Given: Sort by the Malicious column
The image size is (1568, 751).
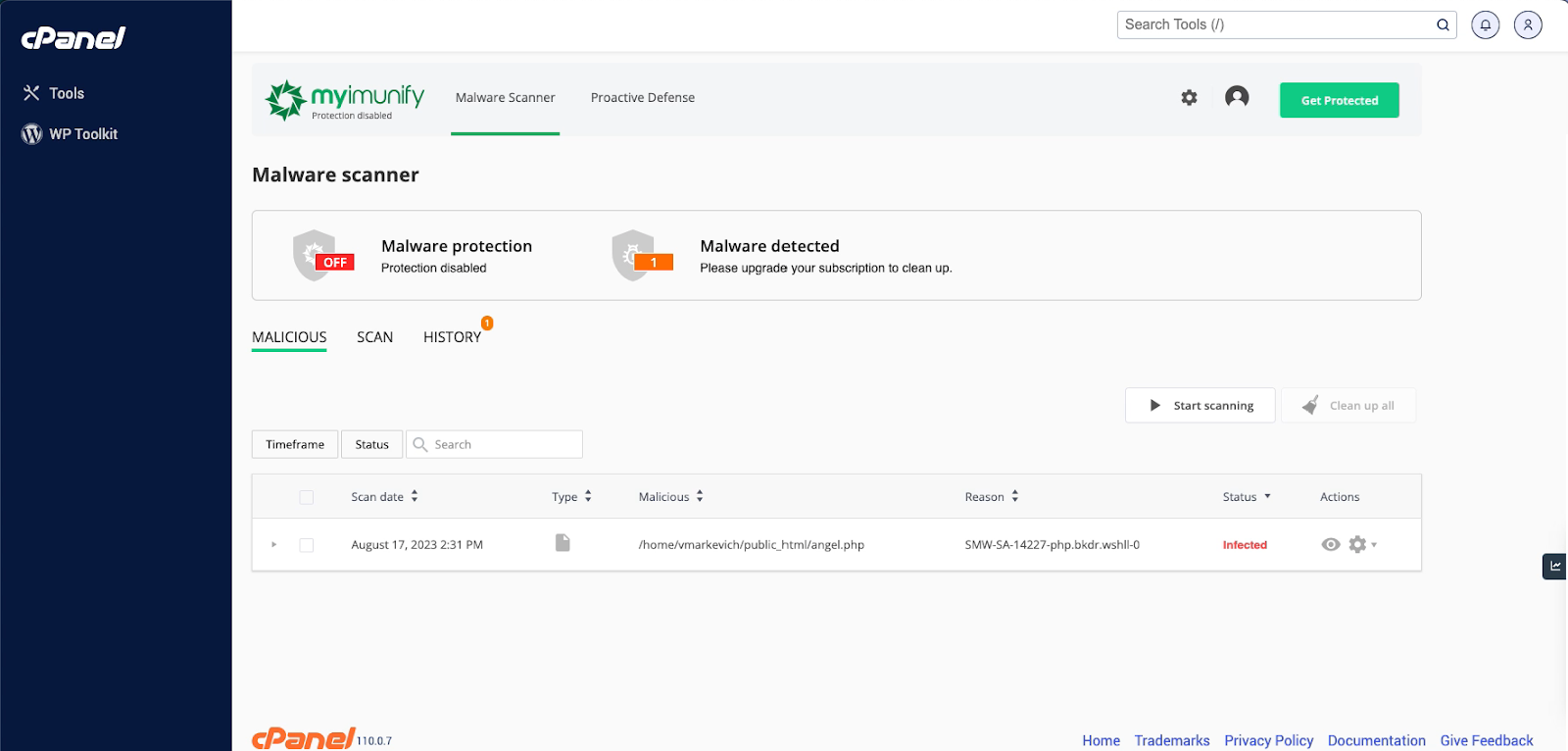Looking at the screenshot, I should [670, 497].
